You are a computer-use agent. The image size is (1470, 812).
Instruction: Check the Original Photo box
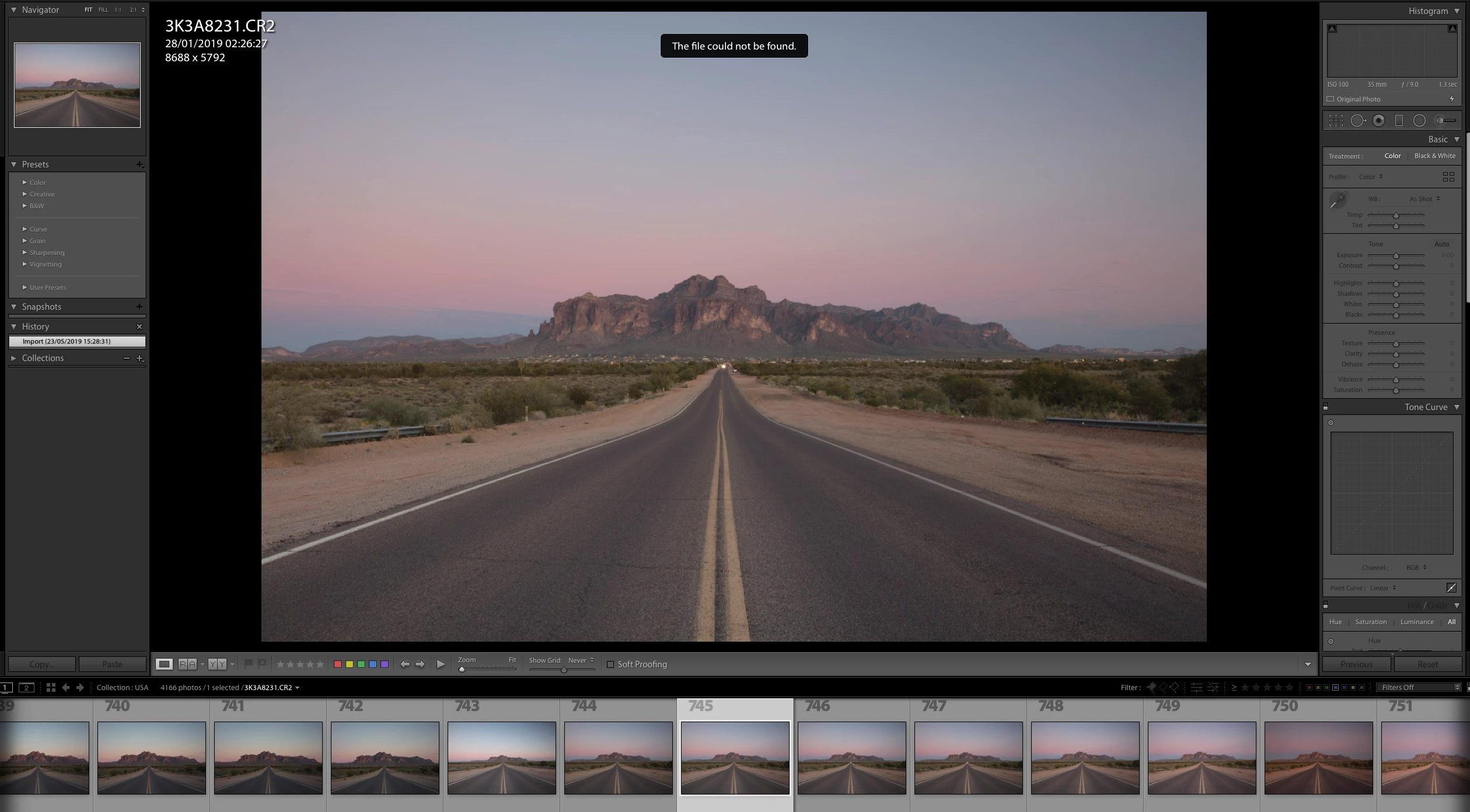coord(1331,99)
